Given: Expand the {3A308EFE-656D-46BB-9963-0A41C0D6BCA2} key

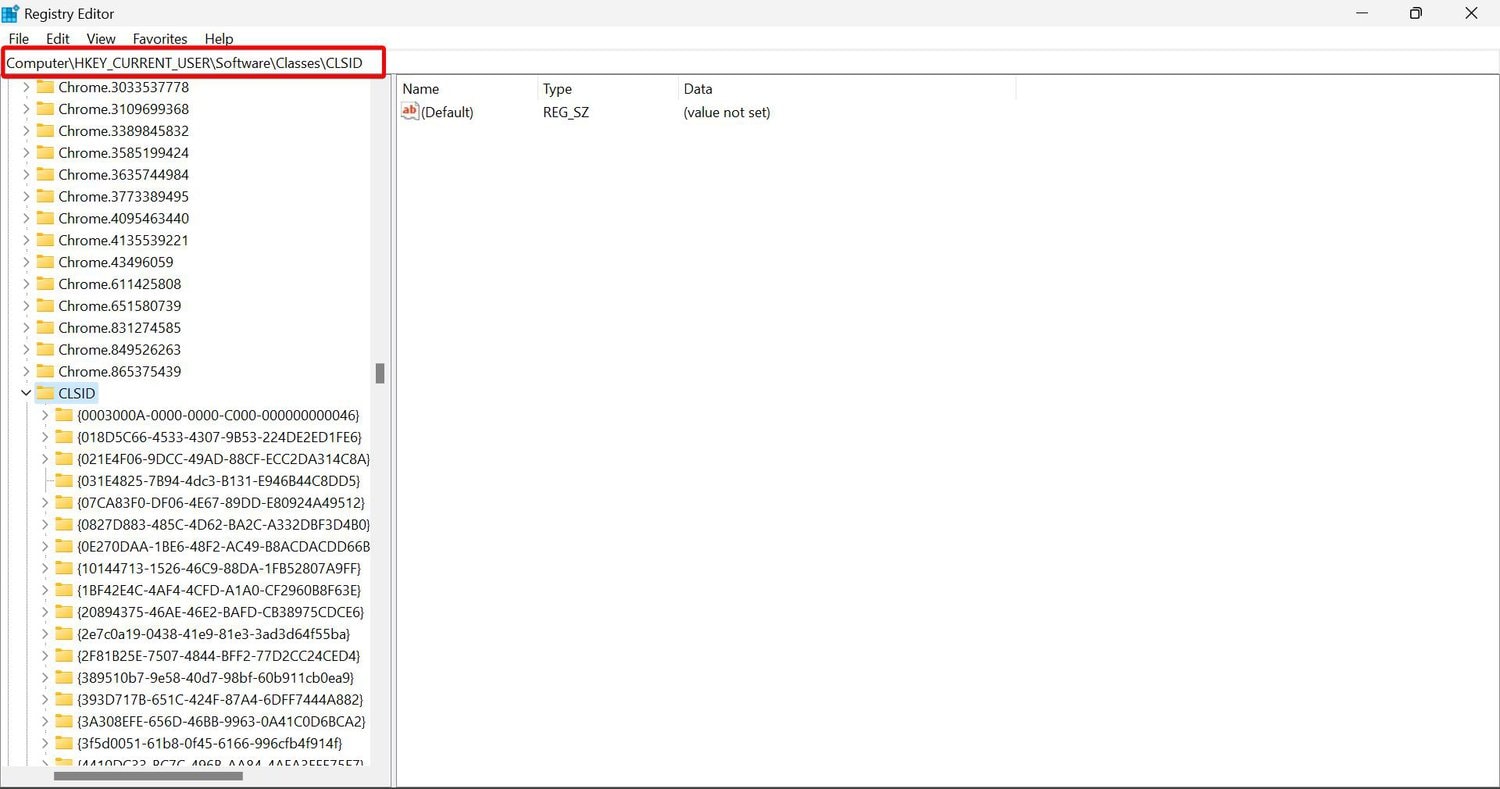Looking at the screenshot, I should (45, 721).
